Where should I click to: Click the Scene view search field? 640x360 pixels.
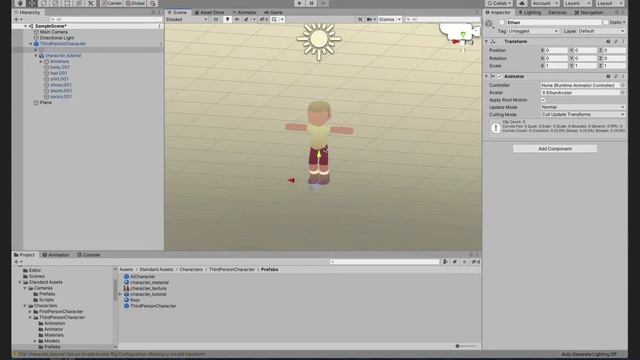point(442,20)
